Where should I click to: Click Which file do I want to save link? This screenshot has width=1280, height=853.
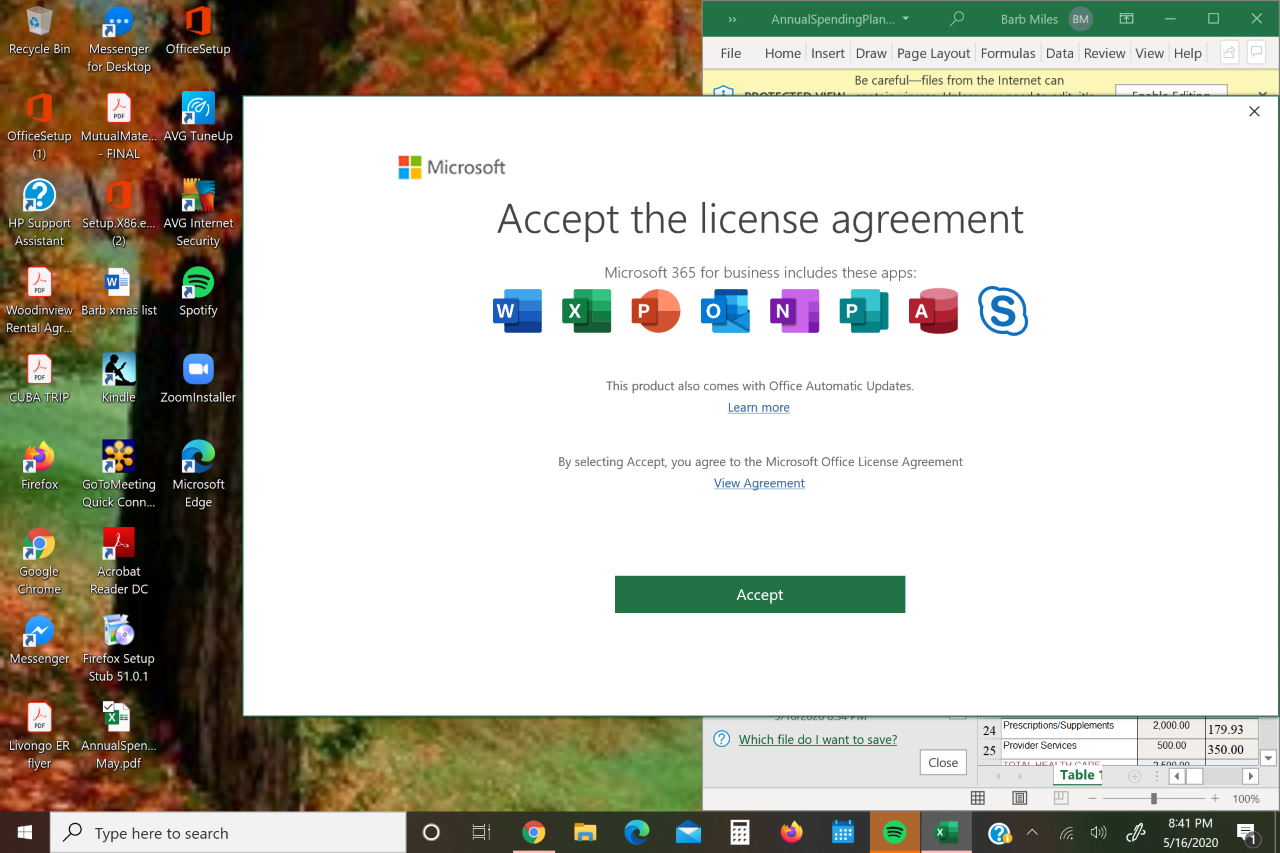point(818,740)
